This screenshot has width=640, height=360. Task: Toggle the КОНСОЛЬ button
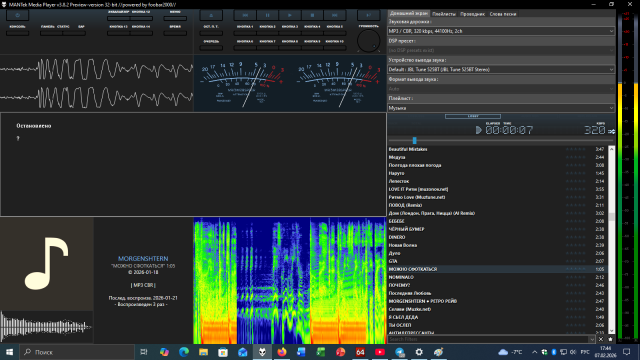tap(18, 33)
